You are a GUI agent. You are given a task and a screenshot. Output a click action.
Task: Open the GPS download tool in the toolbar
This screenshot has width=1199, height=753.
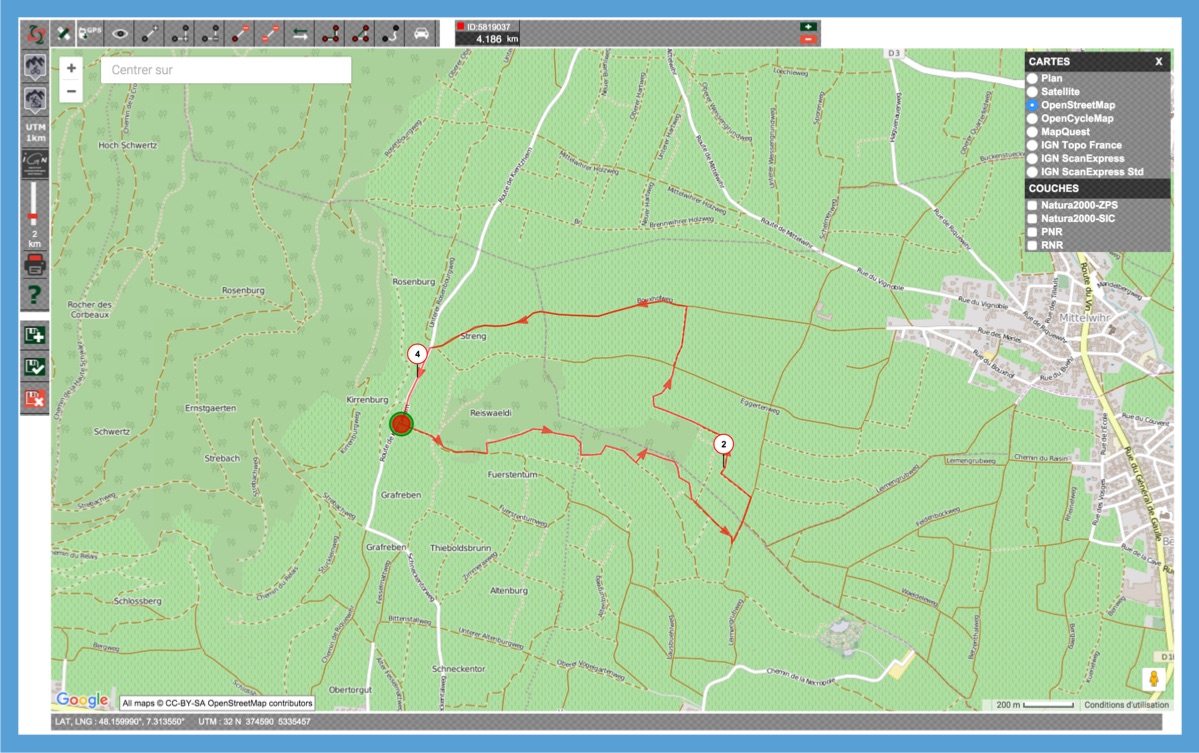pyautogui.click(x=90, y=31)
